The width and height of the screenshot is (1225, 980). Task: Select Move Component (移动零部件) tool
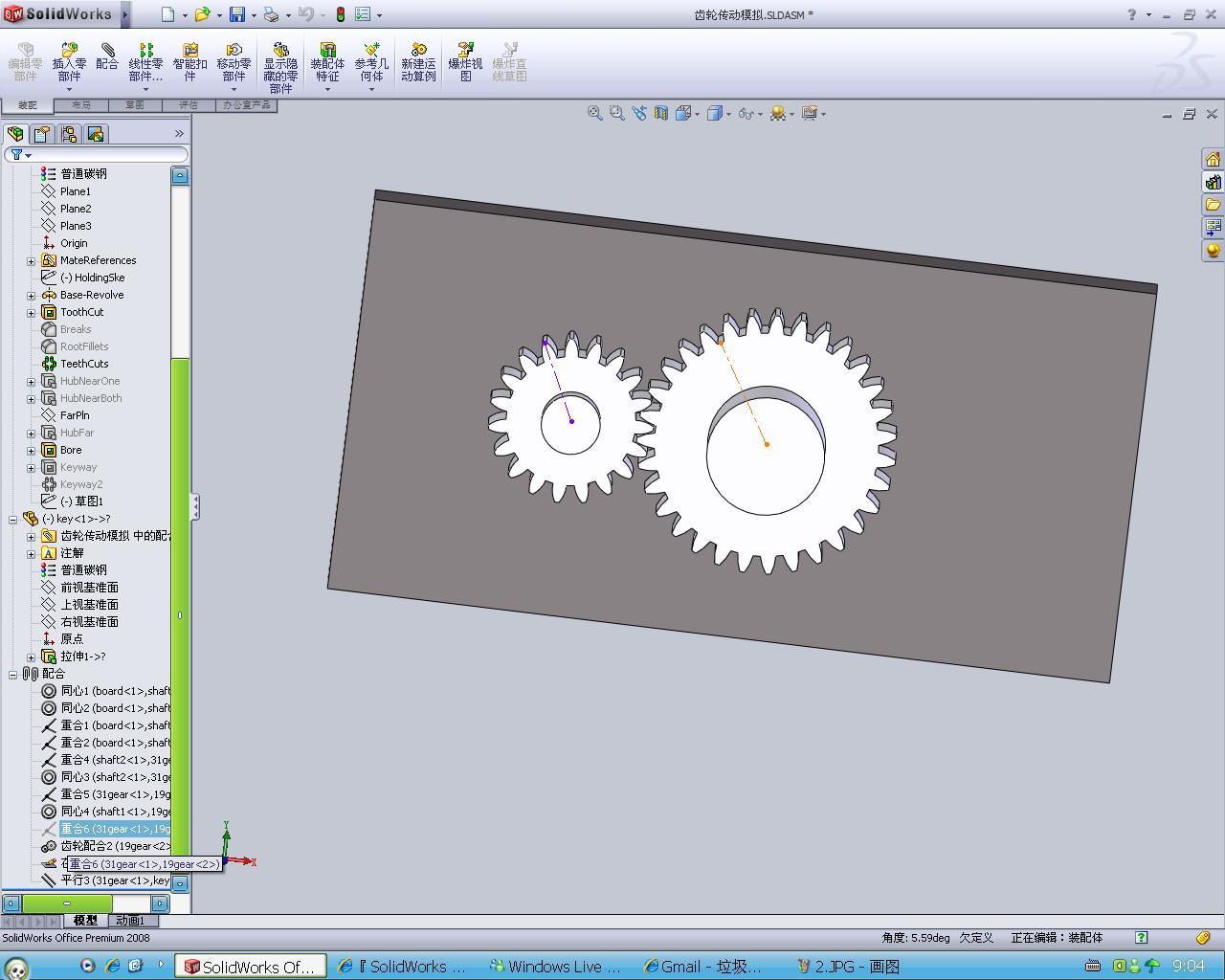234,62
